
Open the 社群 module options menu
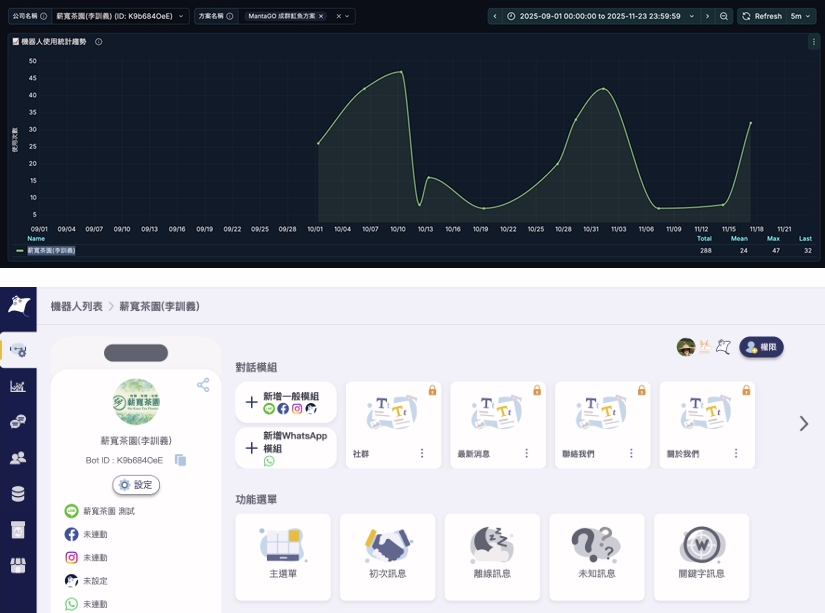point(422,453)
